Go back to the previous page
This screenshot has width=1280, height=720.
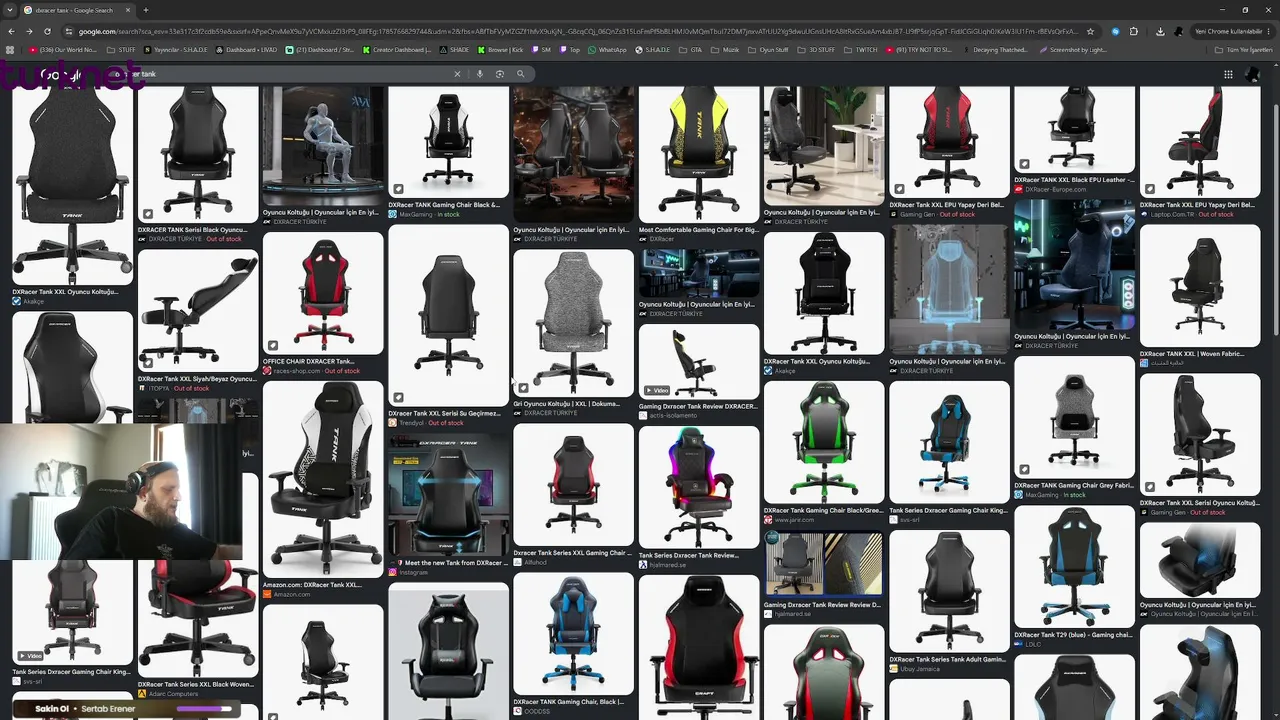coord(12,31)
